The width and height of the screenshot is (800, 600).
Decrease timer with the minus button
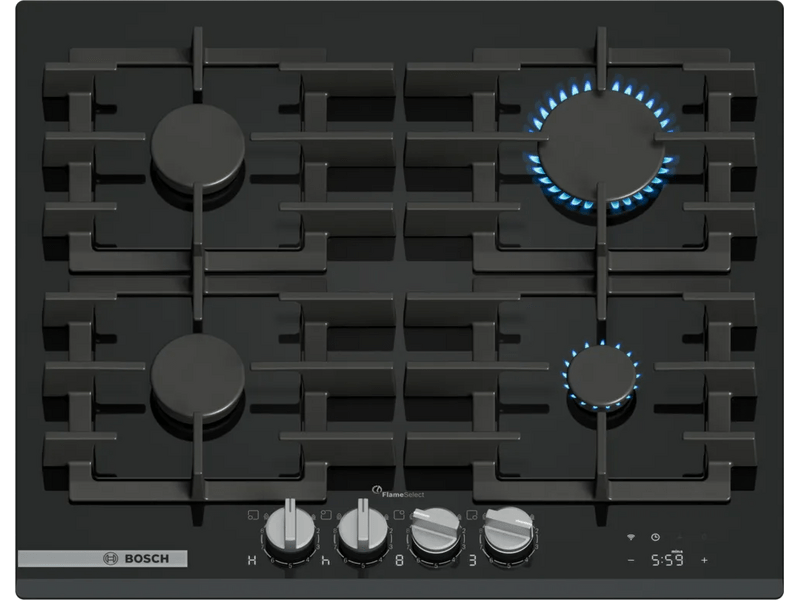click(631, 560)
